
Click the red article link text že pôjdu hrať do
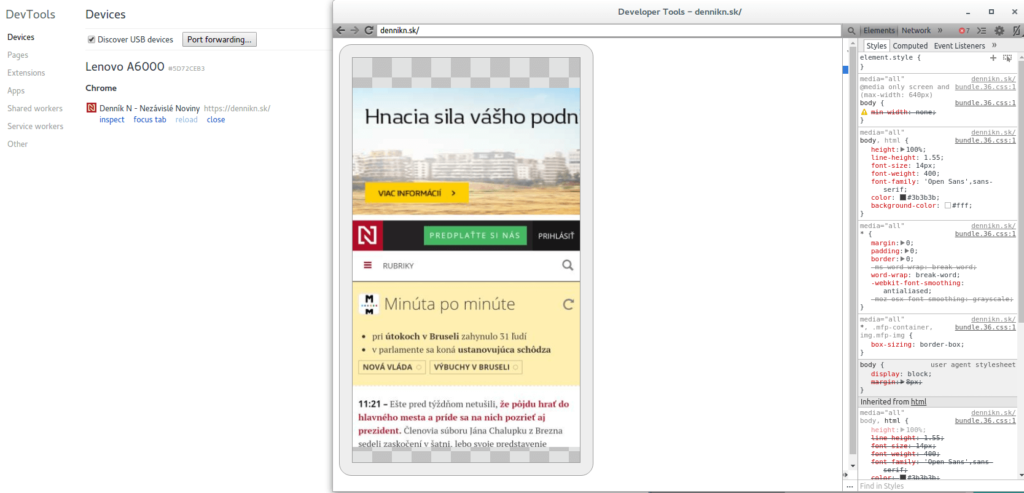(534, 404)
